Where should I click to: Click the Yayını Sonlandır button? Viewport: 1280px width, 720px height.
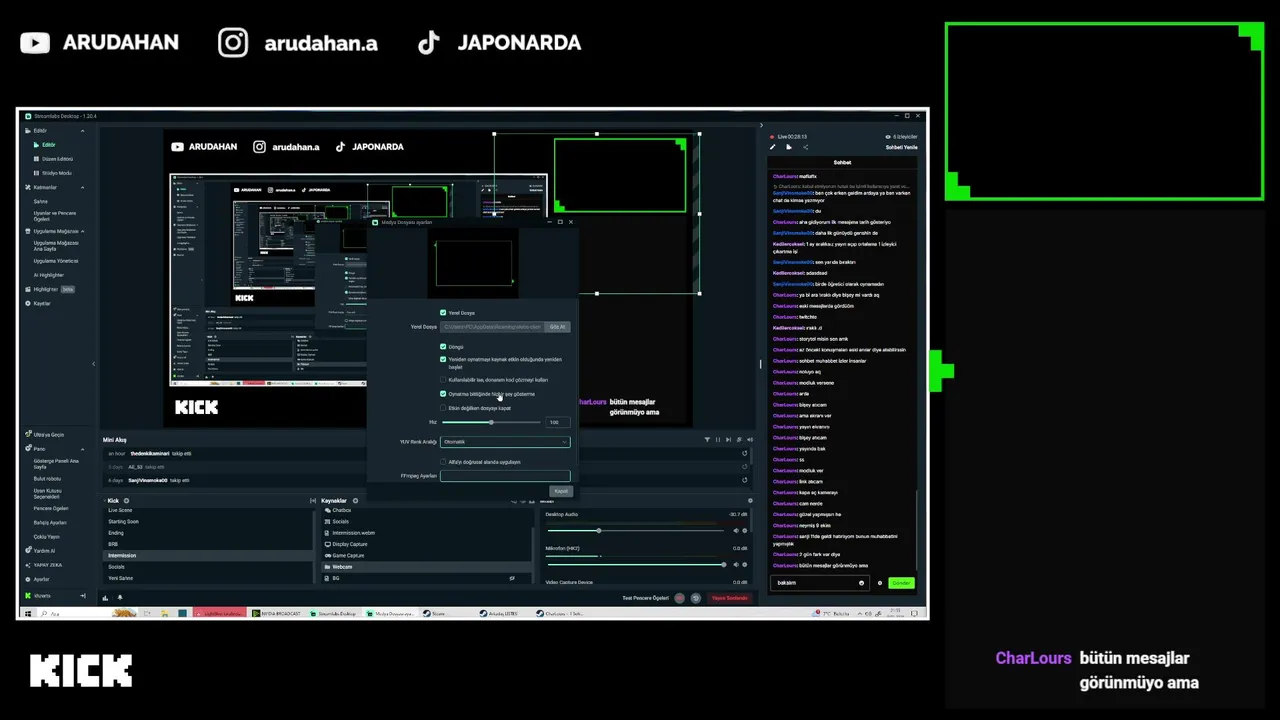(x=729, y=598)
